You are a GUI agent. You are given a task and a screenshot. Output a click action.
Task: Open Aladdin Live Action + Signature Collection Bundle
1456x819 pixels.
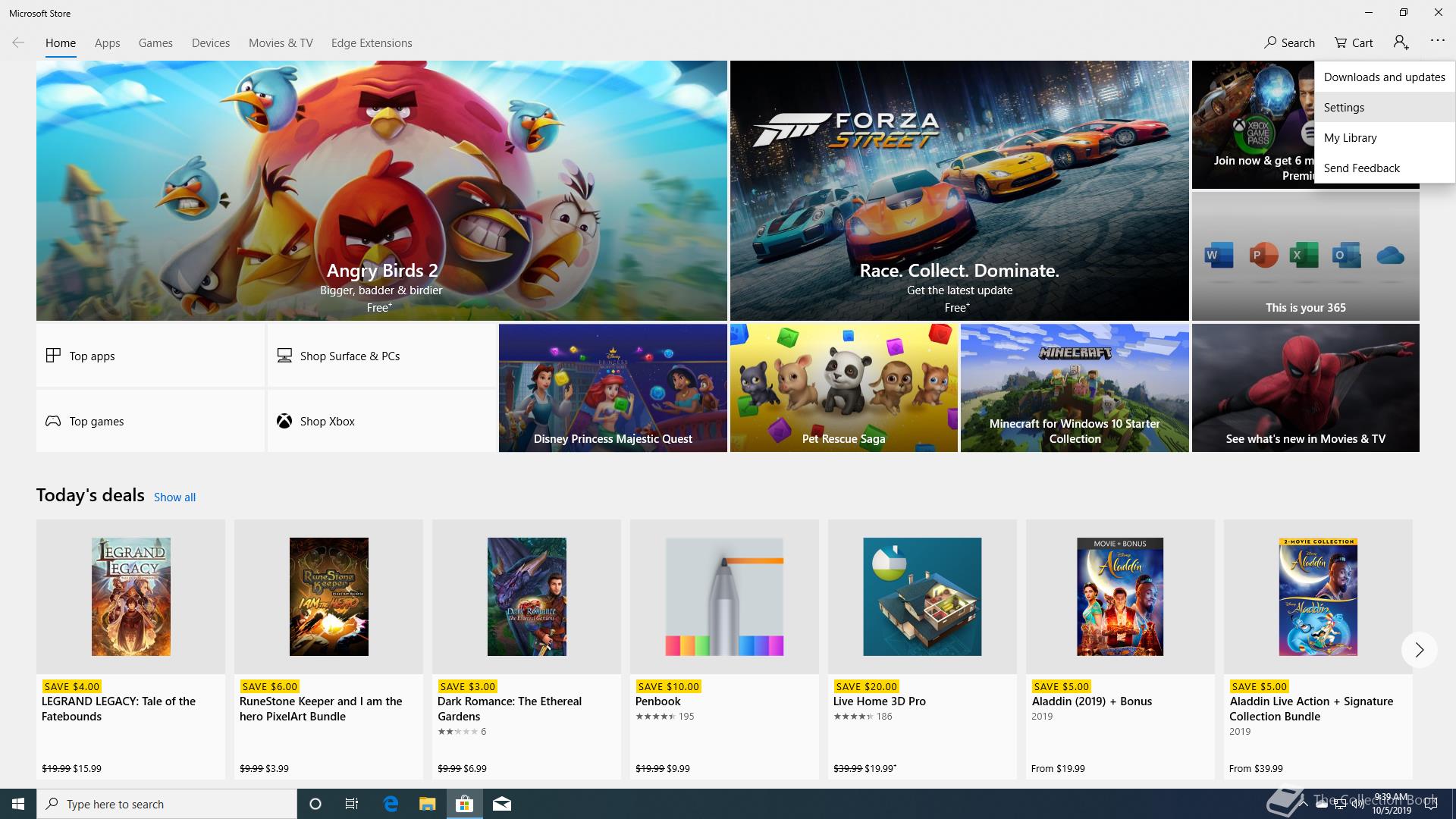pos(1318,649)
